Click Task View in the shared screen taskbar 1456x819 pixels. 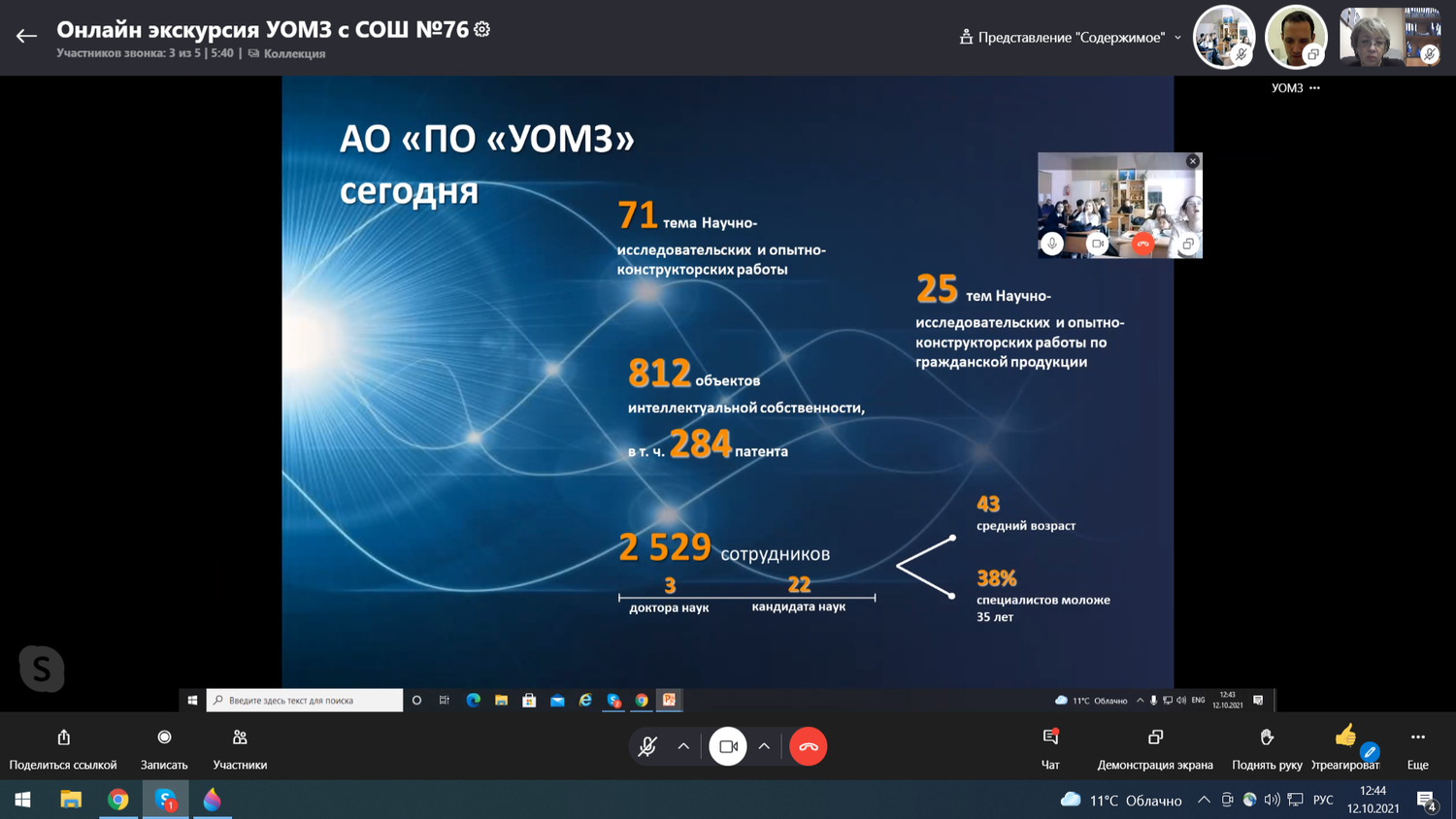pyautogui.click(x=445, y=700)
